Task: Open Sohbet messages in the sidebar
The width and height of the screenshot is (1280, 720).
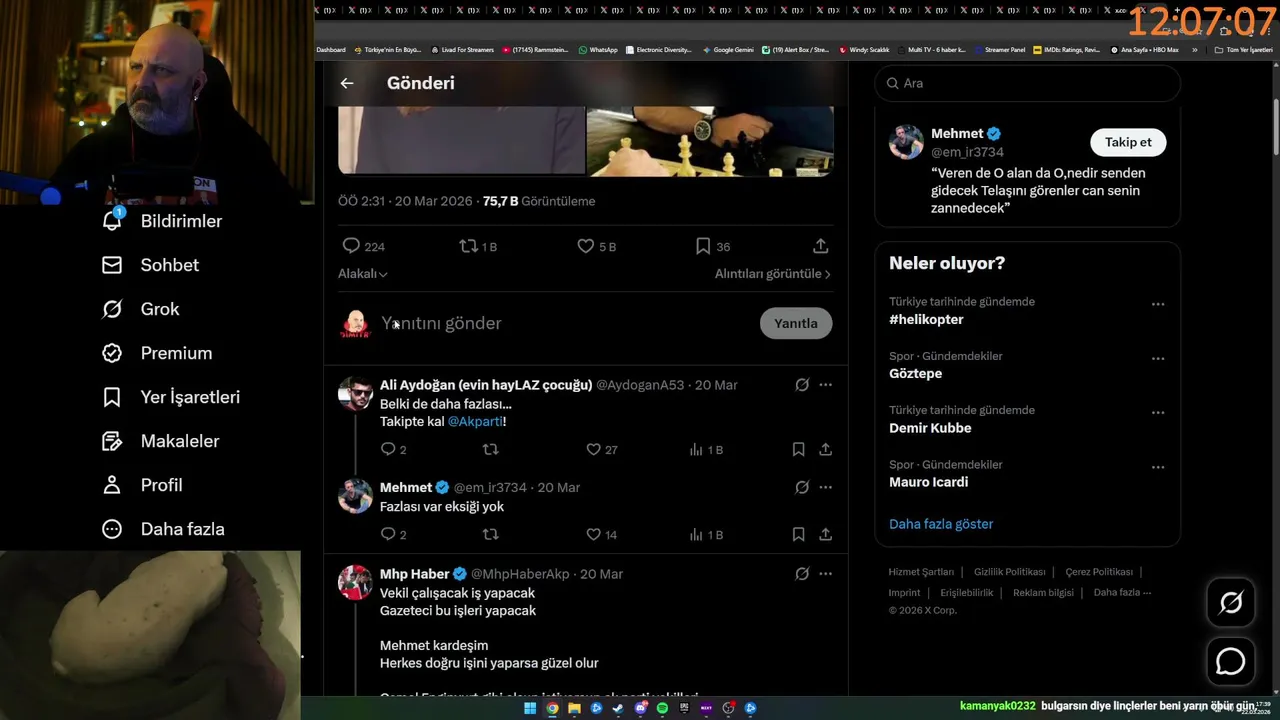Action: [150, 265]
